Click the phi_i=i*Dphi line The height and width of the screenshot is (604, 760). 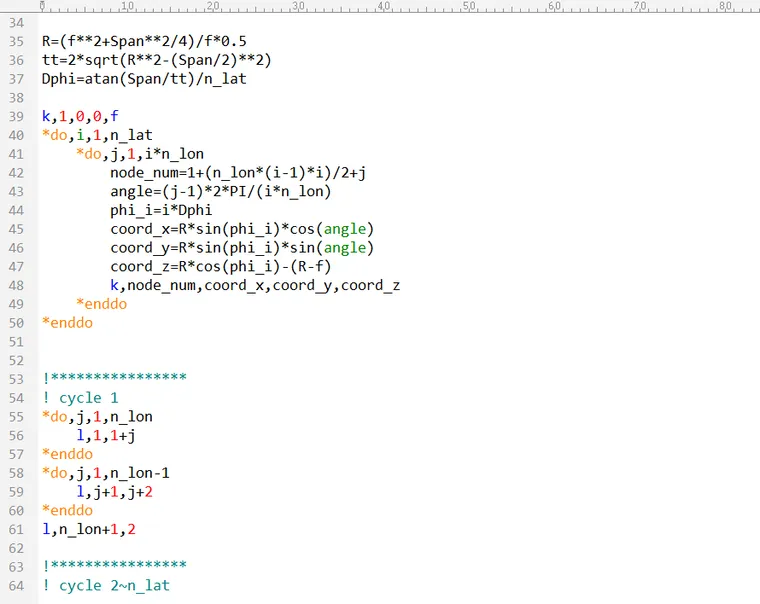[161, 210]
